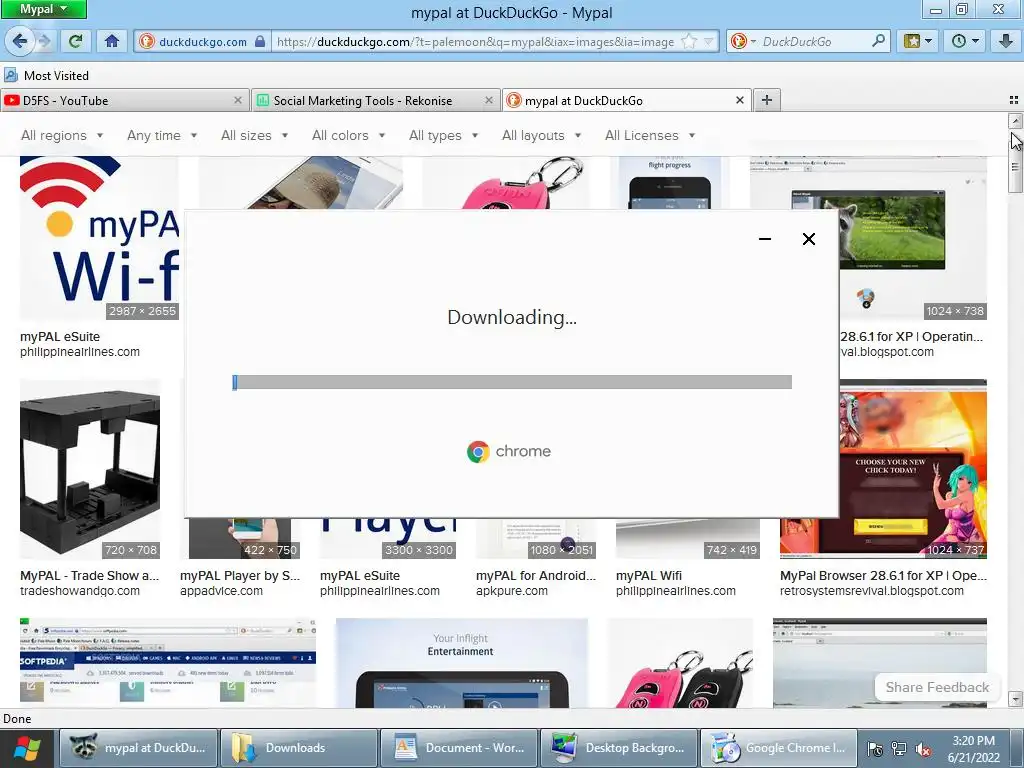Click the address bar URL field

pos(475,42)
